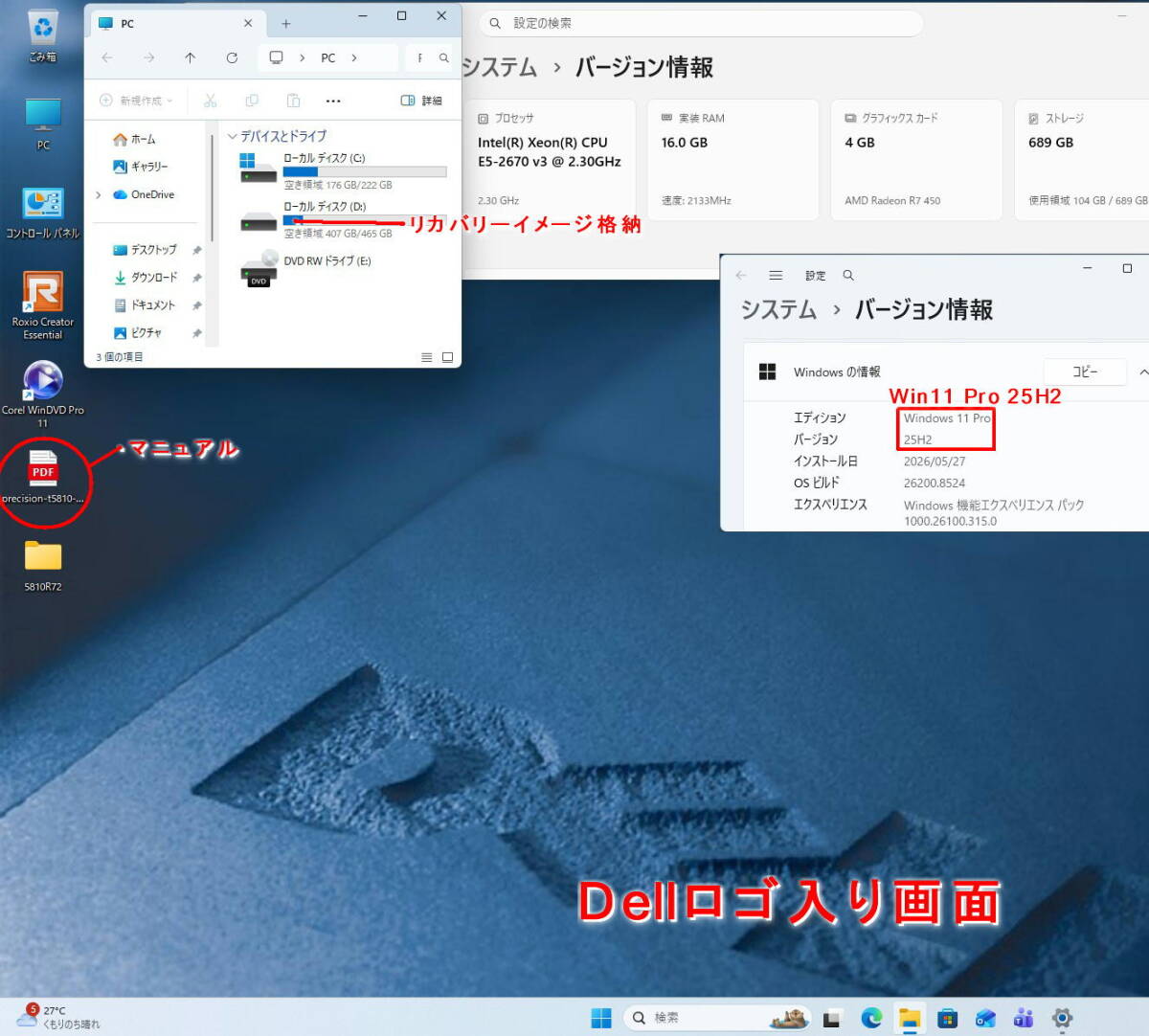
Task: Go up one level in File Explorer
Action: click(191, 57)
